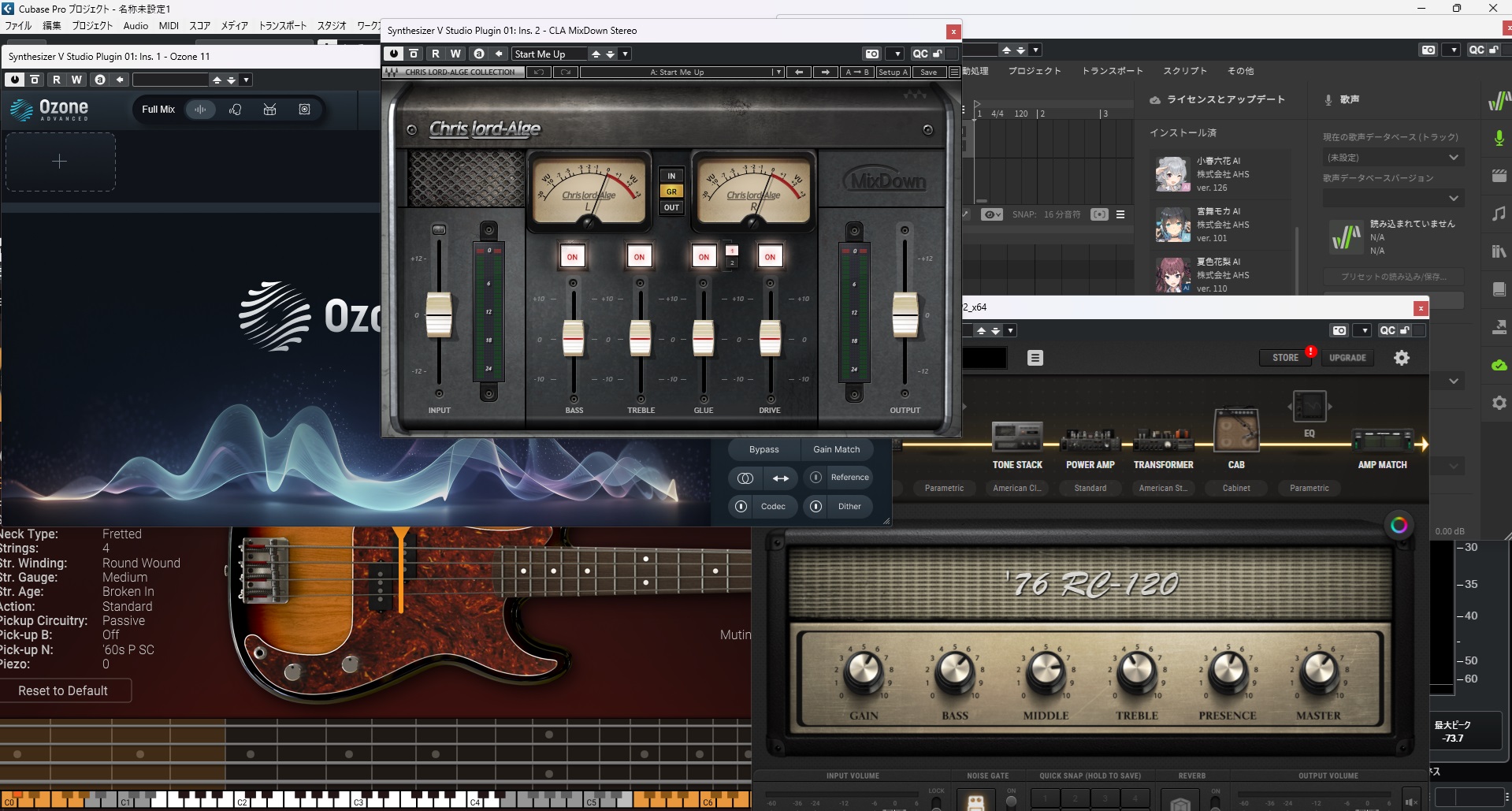This screenshot has height=811, width=1512.
Task: Open Synthesizer V music note sidebar icon
Action: 1499,214
